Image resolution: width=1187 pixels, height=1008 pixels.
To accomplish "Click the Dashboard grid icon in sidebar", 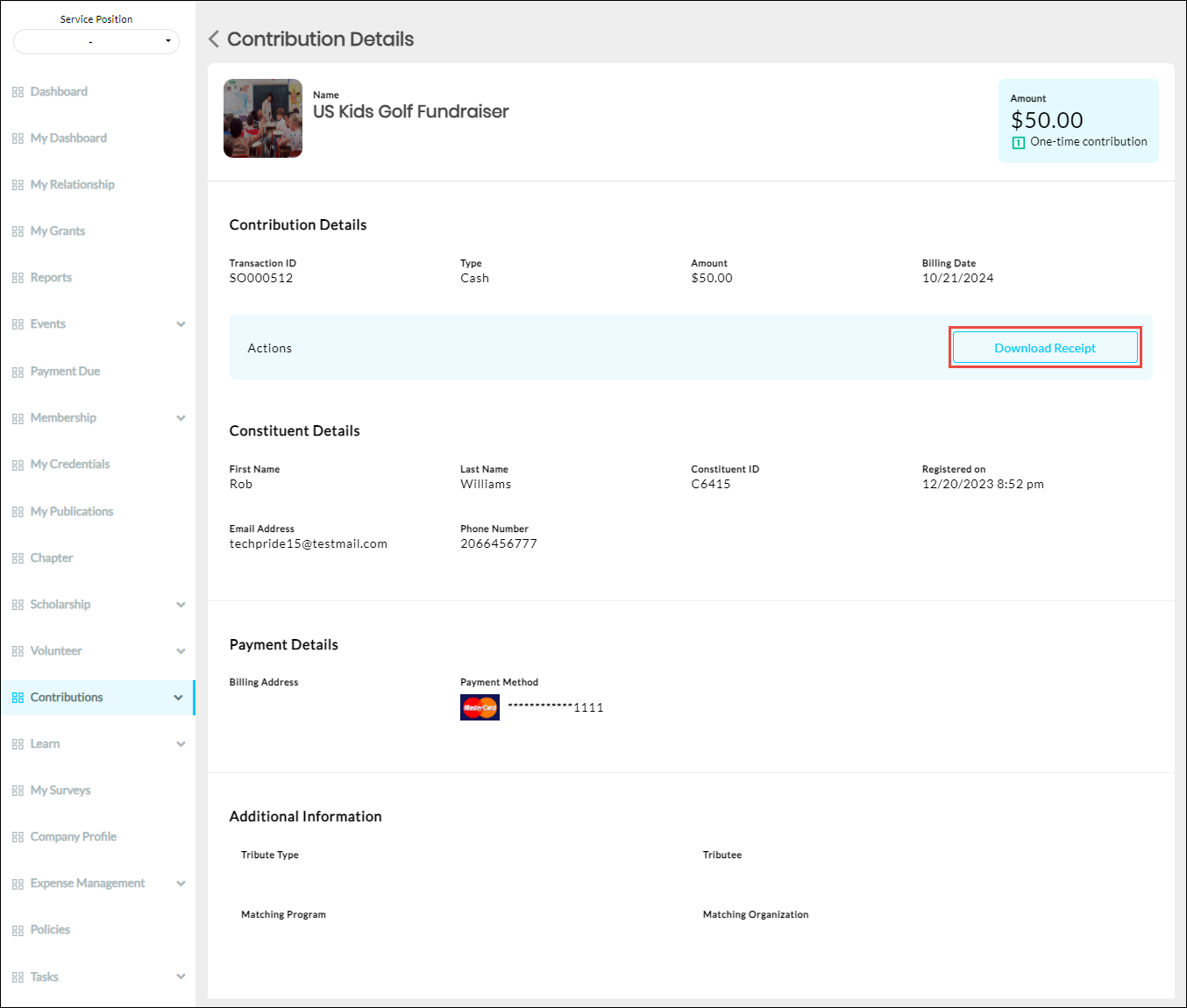I will pos(18,92).
